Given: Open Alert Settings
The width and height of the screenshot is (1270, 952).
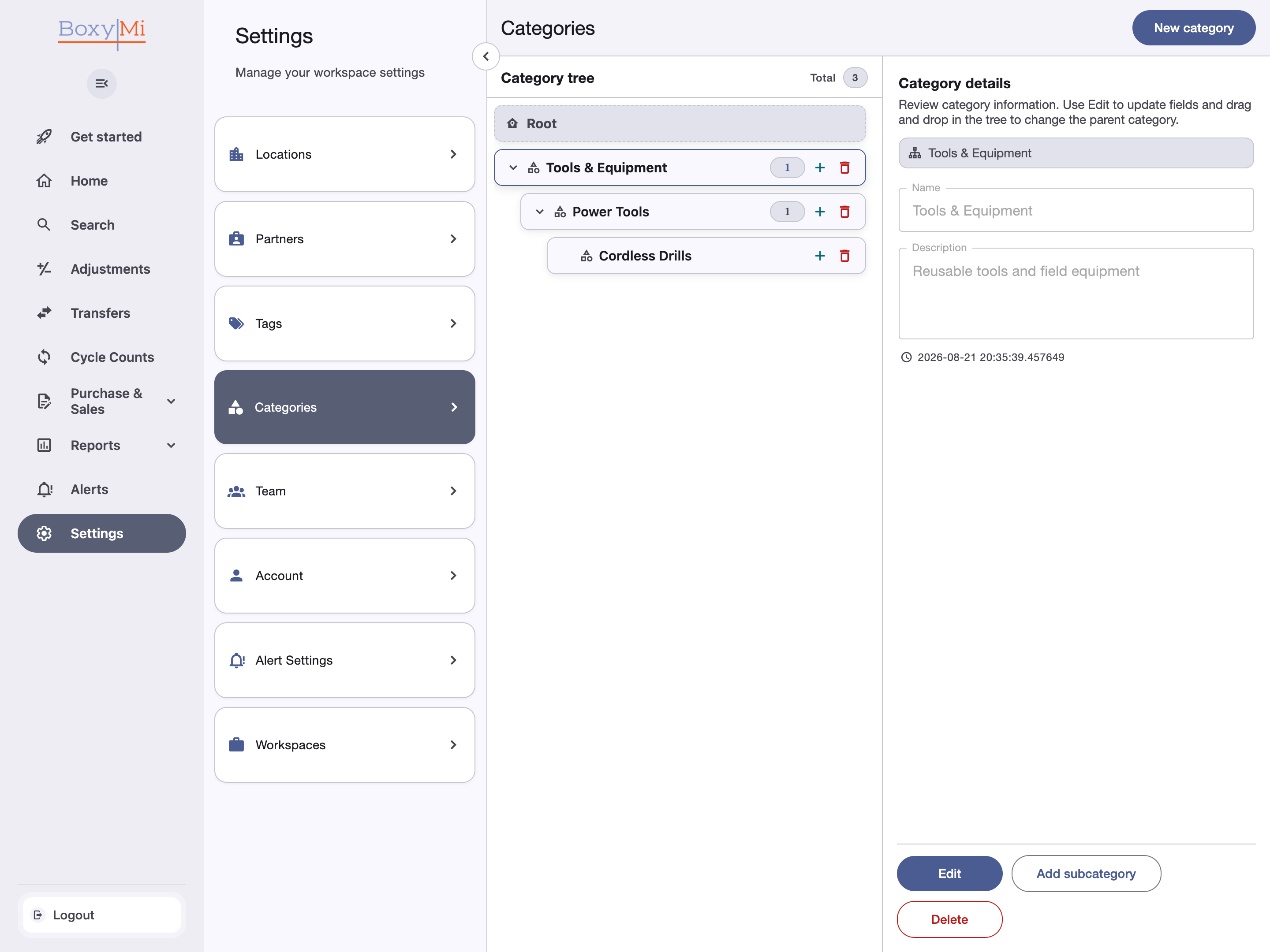Looking at the screenshot, I should [x=344, y=661].
